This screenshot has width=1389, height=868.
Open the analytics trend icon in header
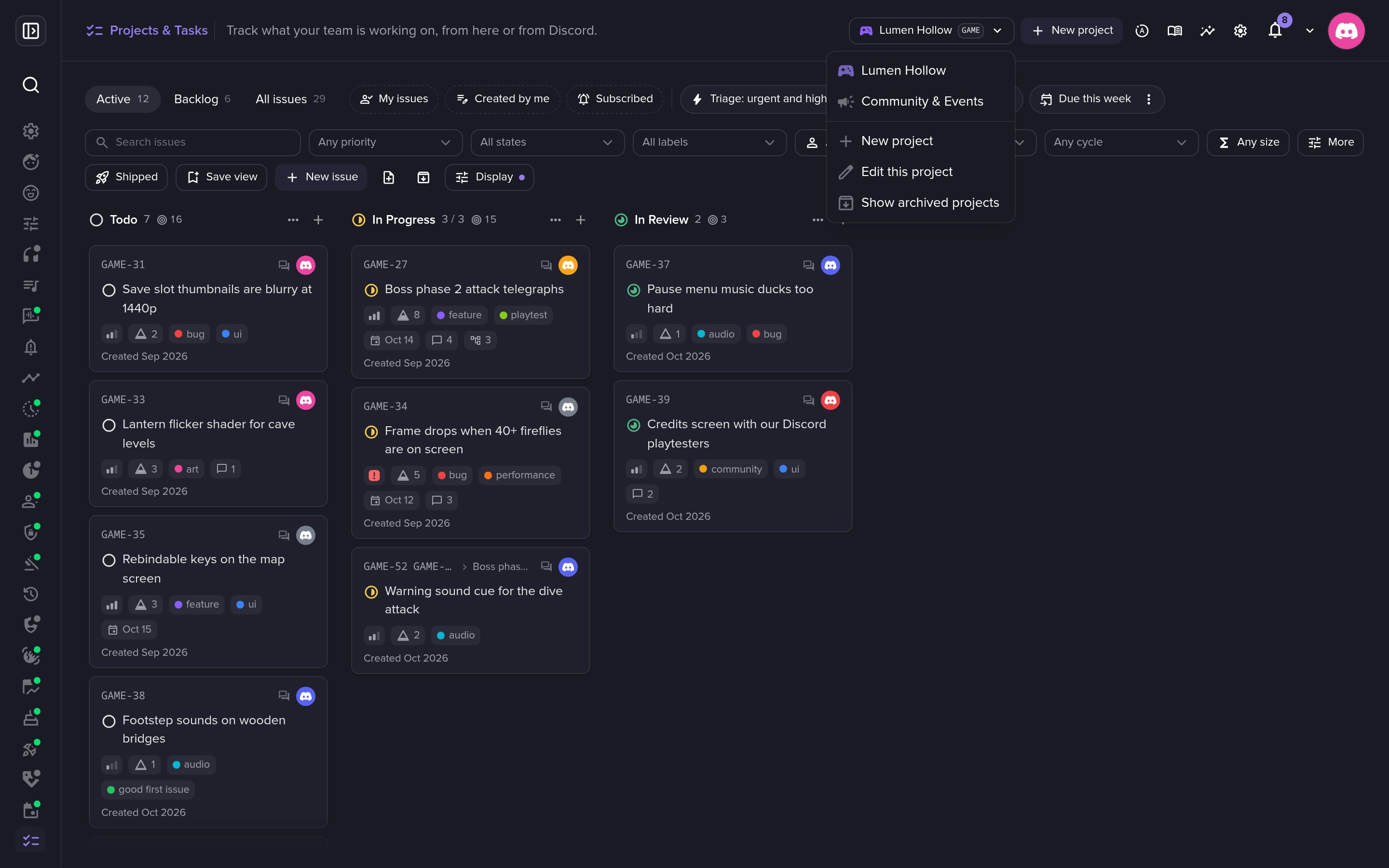pyautogui.click(x=1208, y=30)
